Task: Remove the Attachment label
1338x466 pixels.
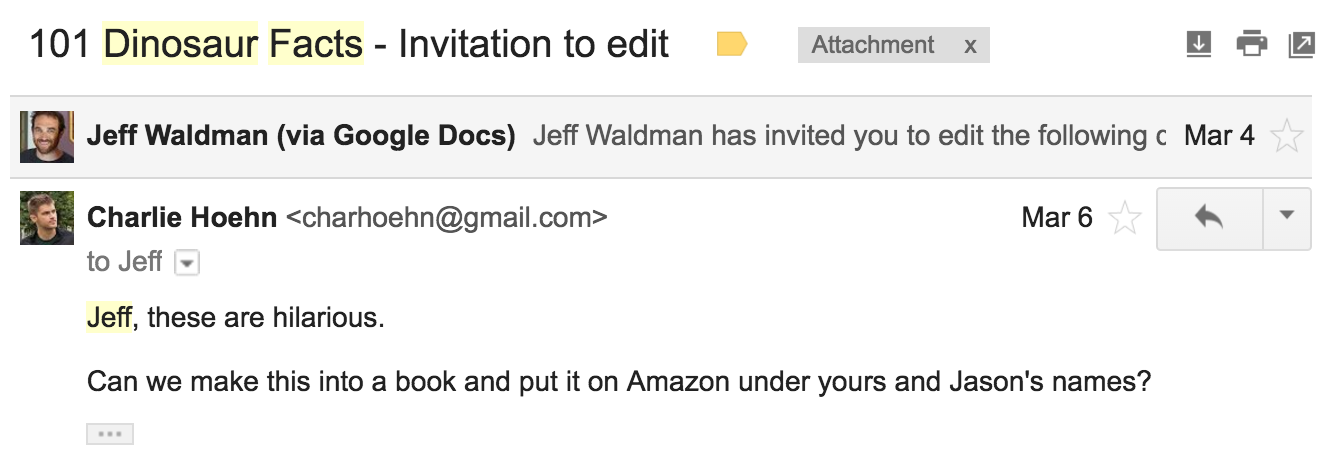Action: pyautogui.click(x=969, y=45)
